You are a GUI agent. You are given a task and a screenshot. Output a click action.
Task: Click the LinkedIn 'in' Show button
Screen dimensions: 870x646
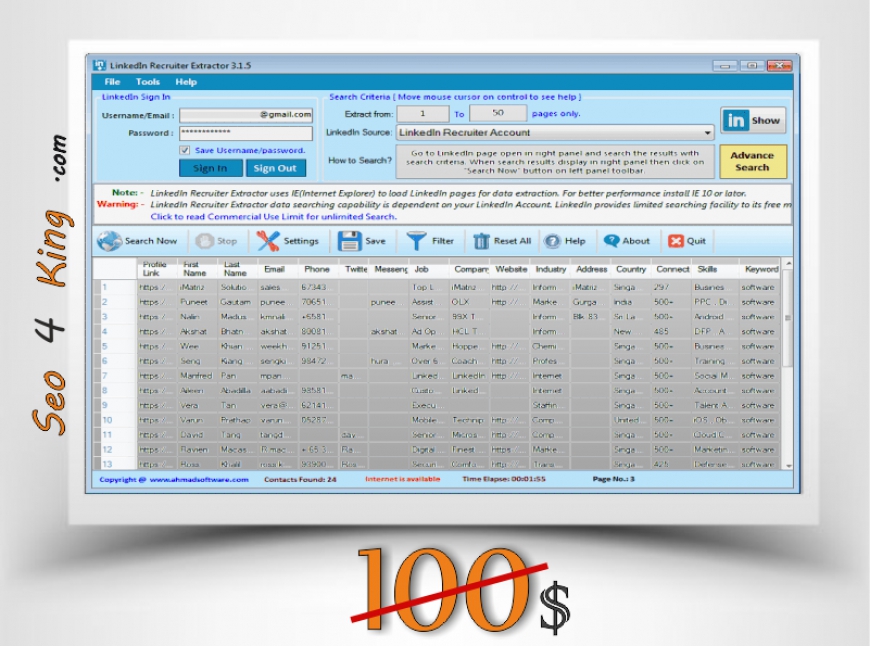point(753,120)
